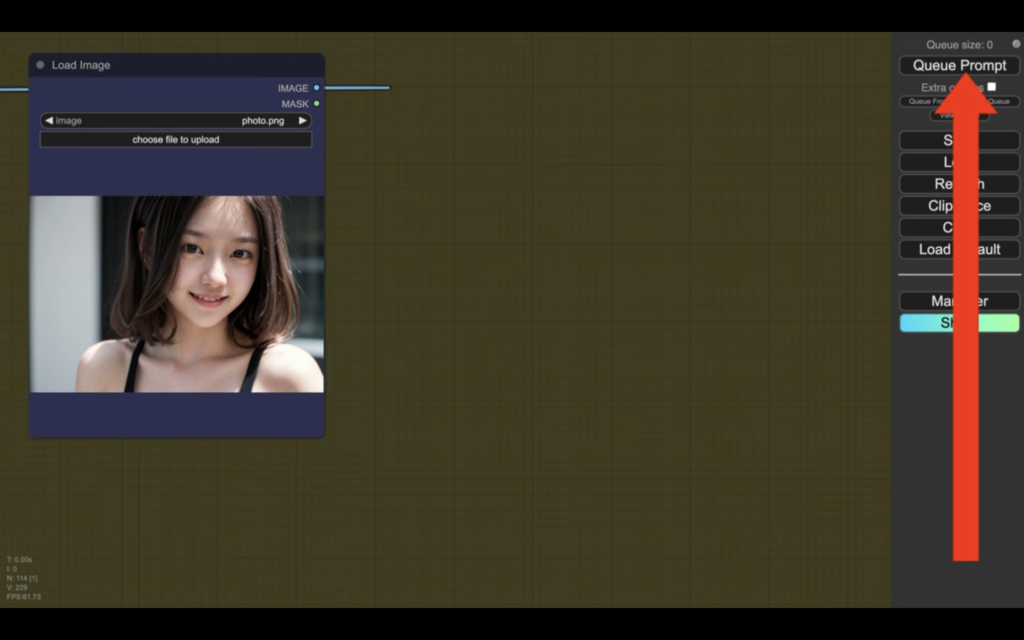Image resolution: width=1024 pixels, height=640 pixels.
Task: Open the settings icon beside Queue size
Action: [1016, 44]
